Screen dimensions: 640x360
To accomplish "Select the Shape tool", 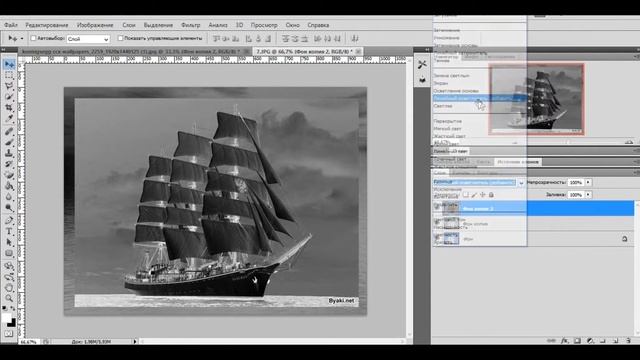I will tap(9, 253).
